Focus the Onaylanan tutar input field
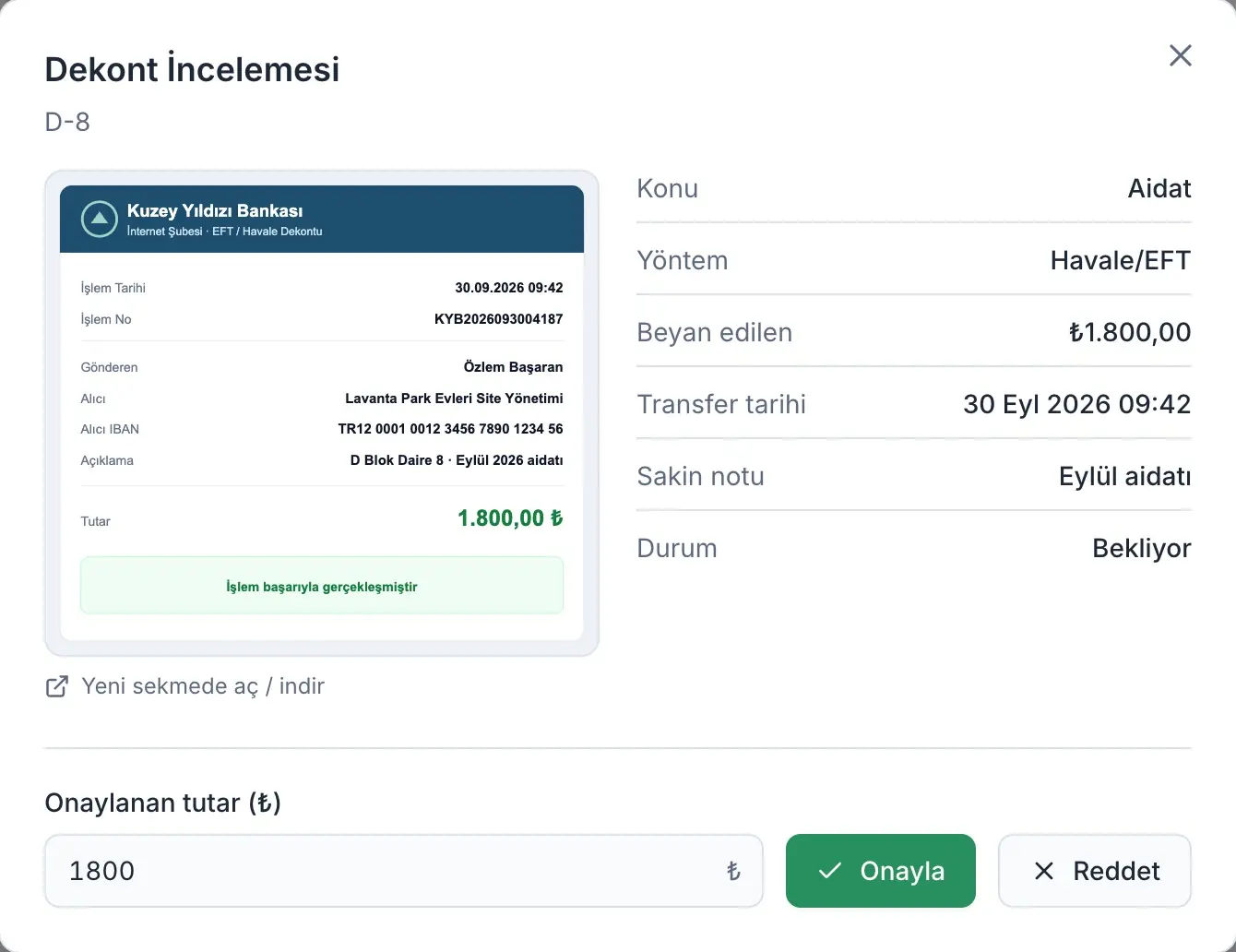The height and width of the screenshot is (952, 1236). tap(404, 871)
